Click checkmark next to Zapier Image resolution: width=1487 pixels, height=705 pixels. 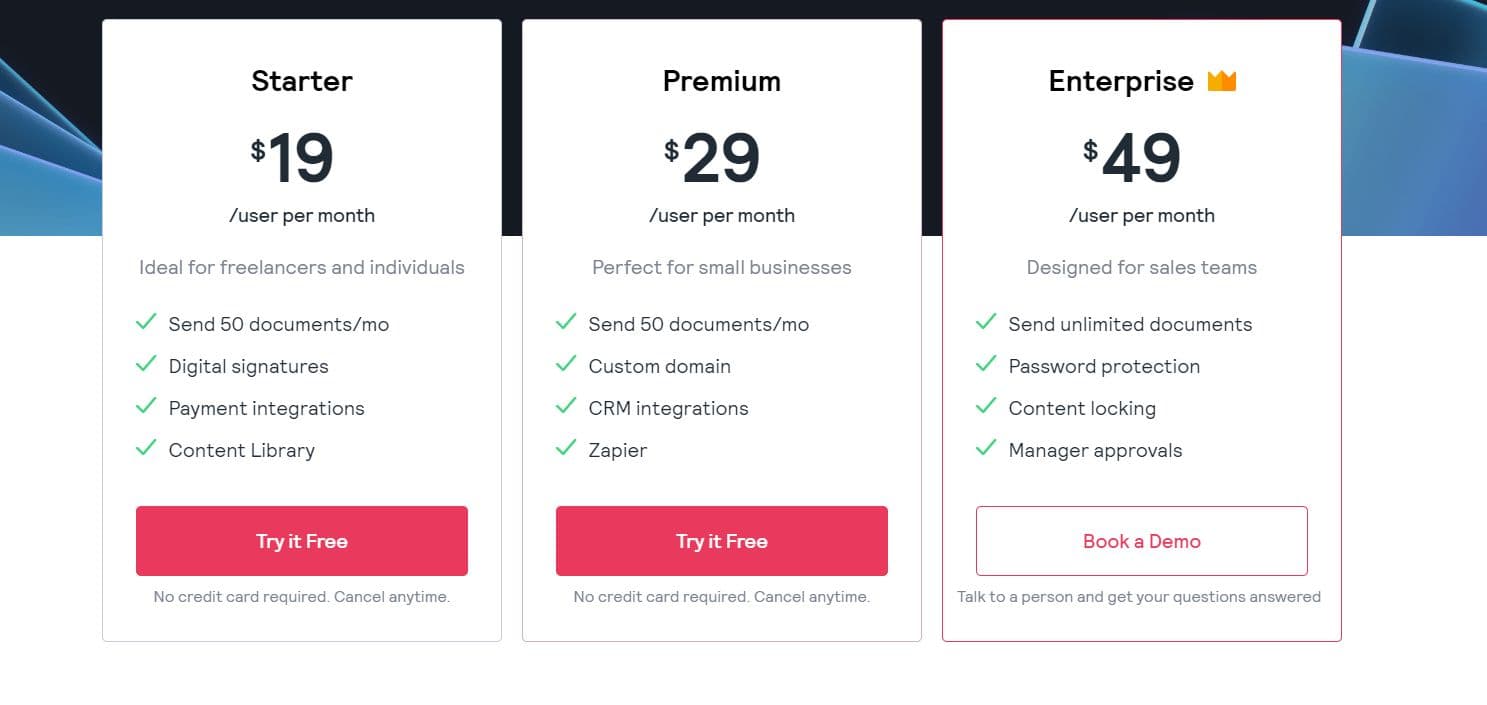(x=566, y=448)
